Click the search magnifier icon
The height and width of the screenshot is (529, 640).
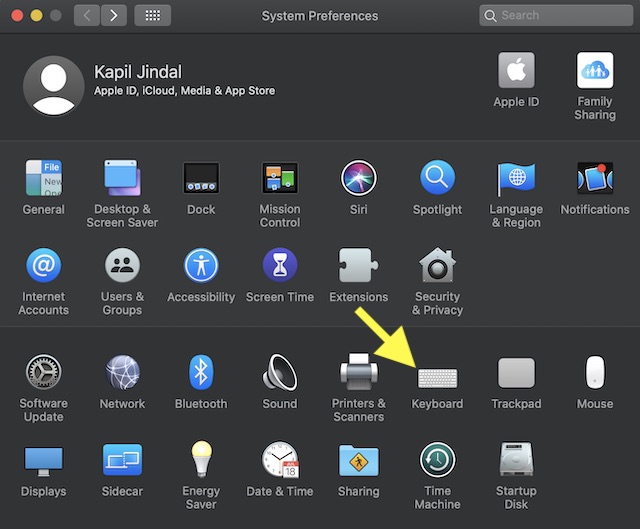point(490,16)
